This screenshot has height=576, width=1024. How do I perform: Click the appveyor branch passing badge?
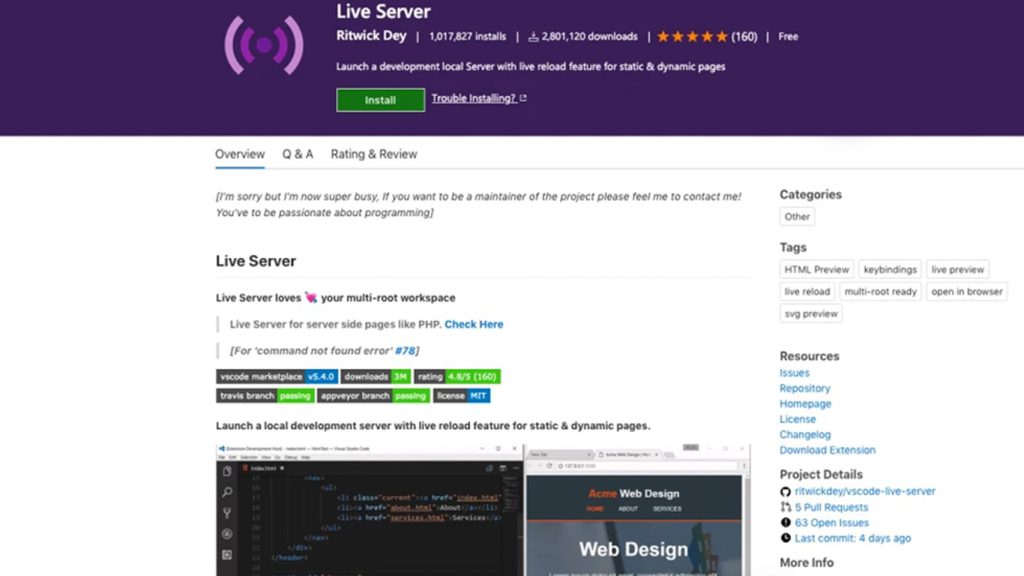(x=374, y=396)
